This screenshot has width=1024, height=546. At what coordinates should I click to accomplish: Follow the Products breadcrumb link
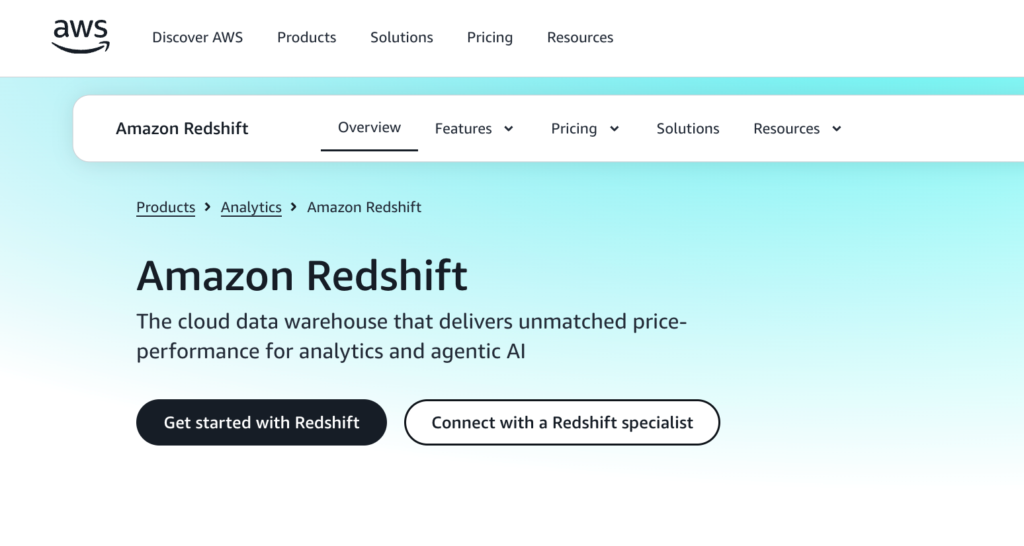165,208
